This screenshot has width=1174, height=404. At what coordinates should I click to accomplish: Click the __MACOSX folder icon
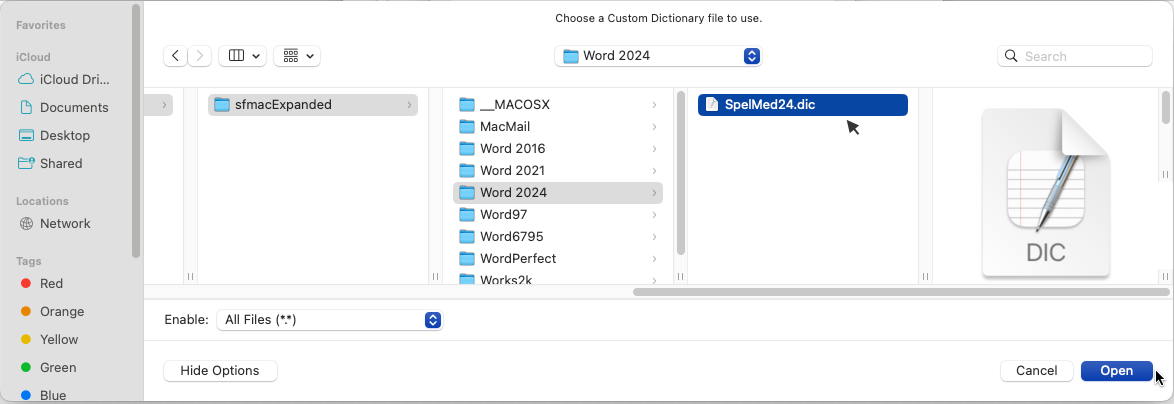467,105
